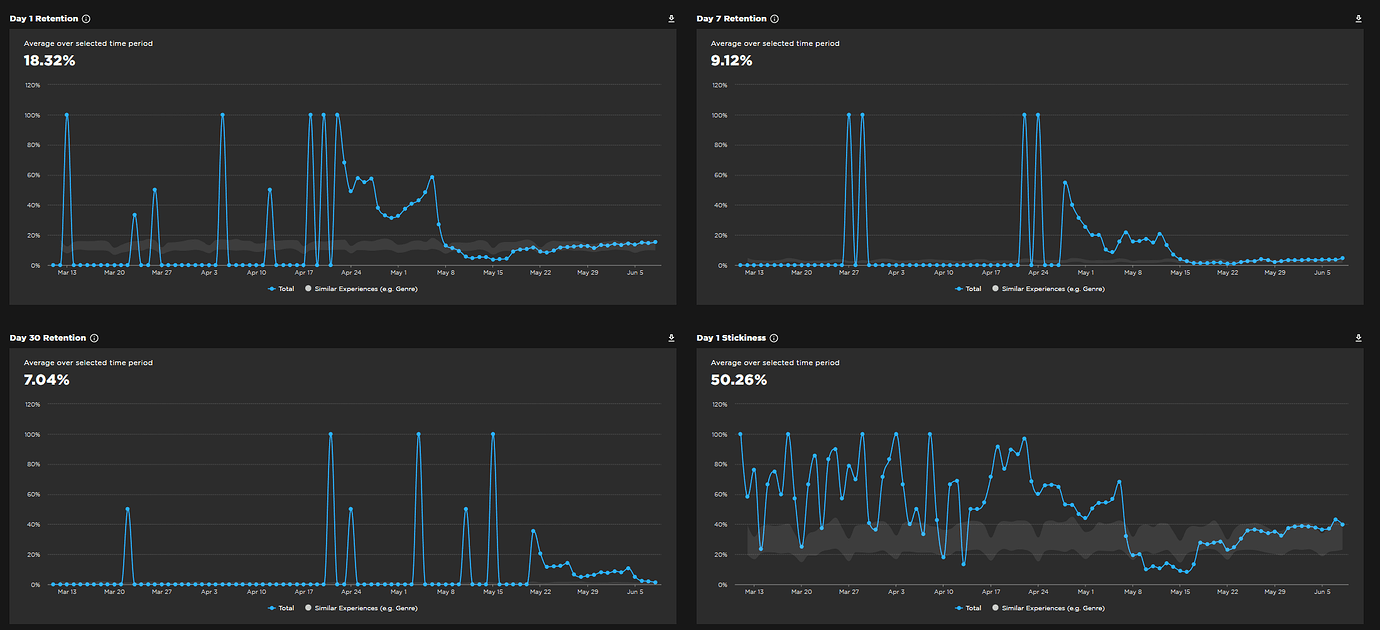Click the info icon beside Day 7 Retention
Viewport: 1380px width, 630px height.
[774, 19]
